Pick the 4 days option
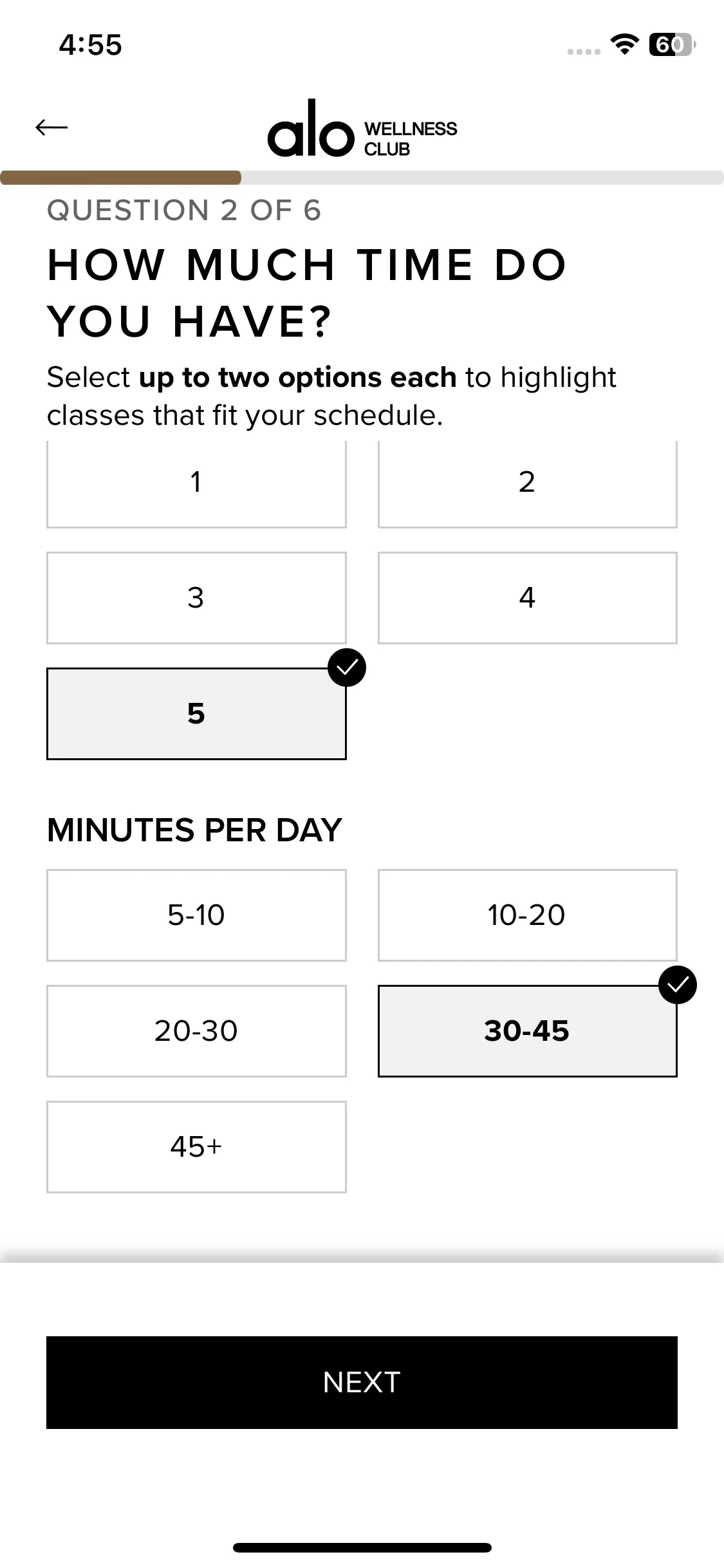Image resolution: width=724 pixels, height=1568 pixels. pos(527,597)
